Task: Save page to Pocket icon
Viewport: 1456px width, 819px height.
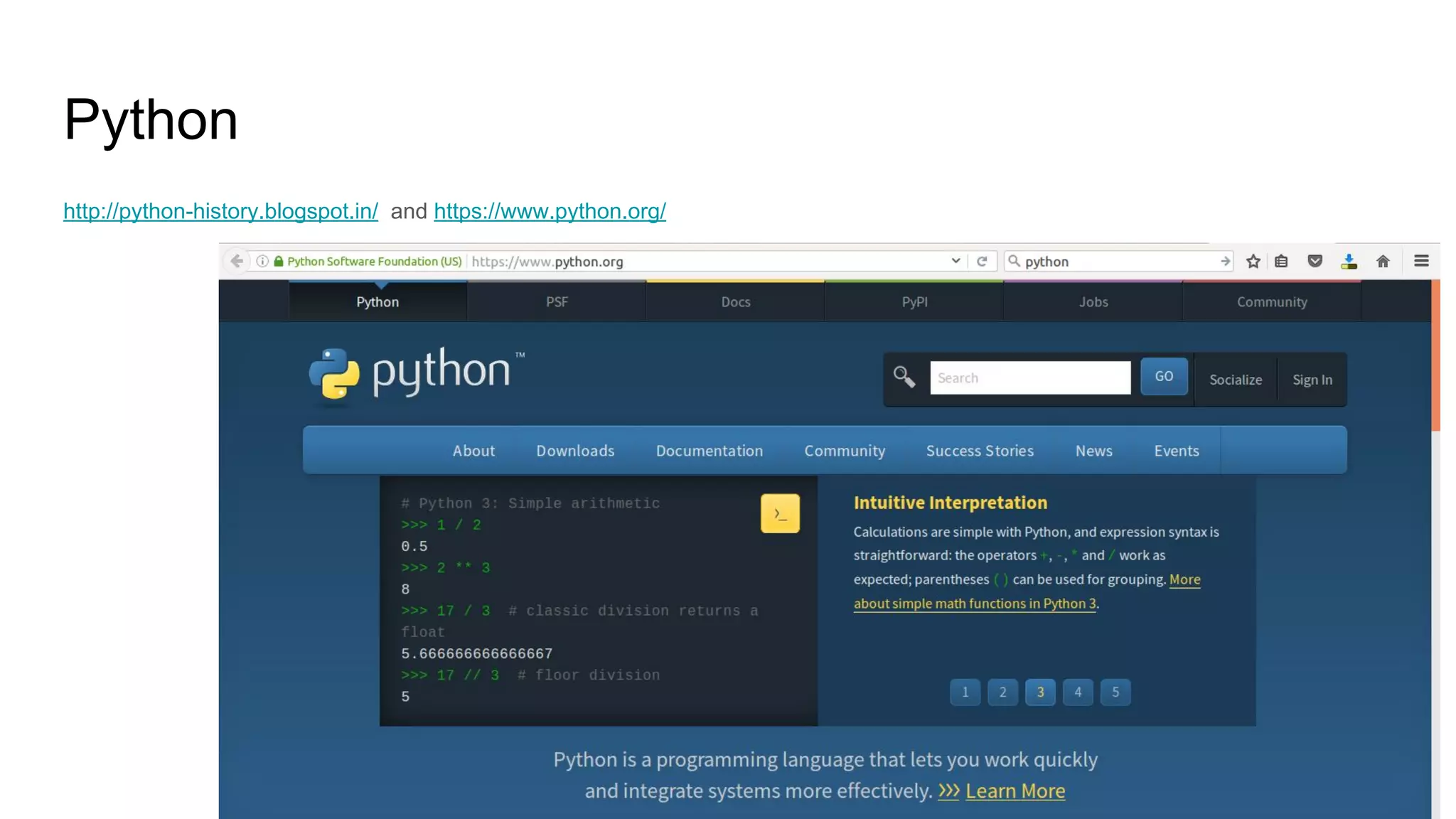Action: 1315,262
